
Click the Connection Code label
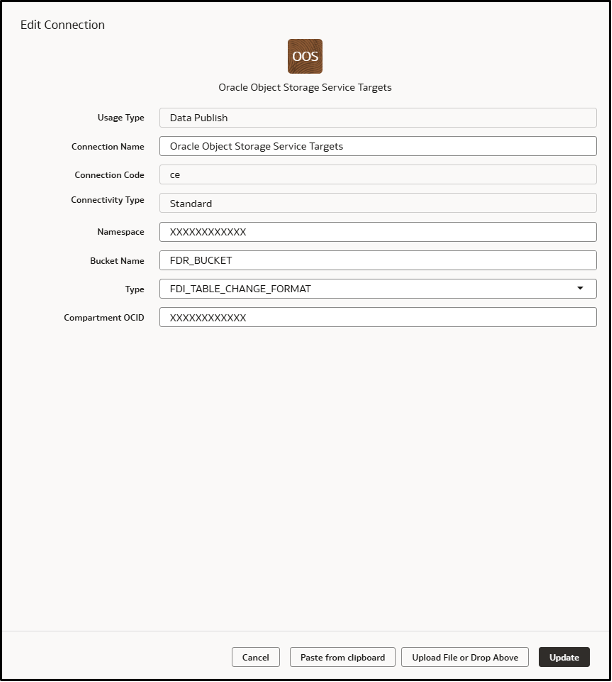pos(109,175)
